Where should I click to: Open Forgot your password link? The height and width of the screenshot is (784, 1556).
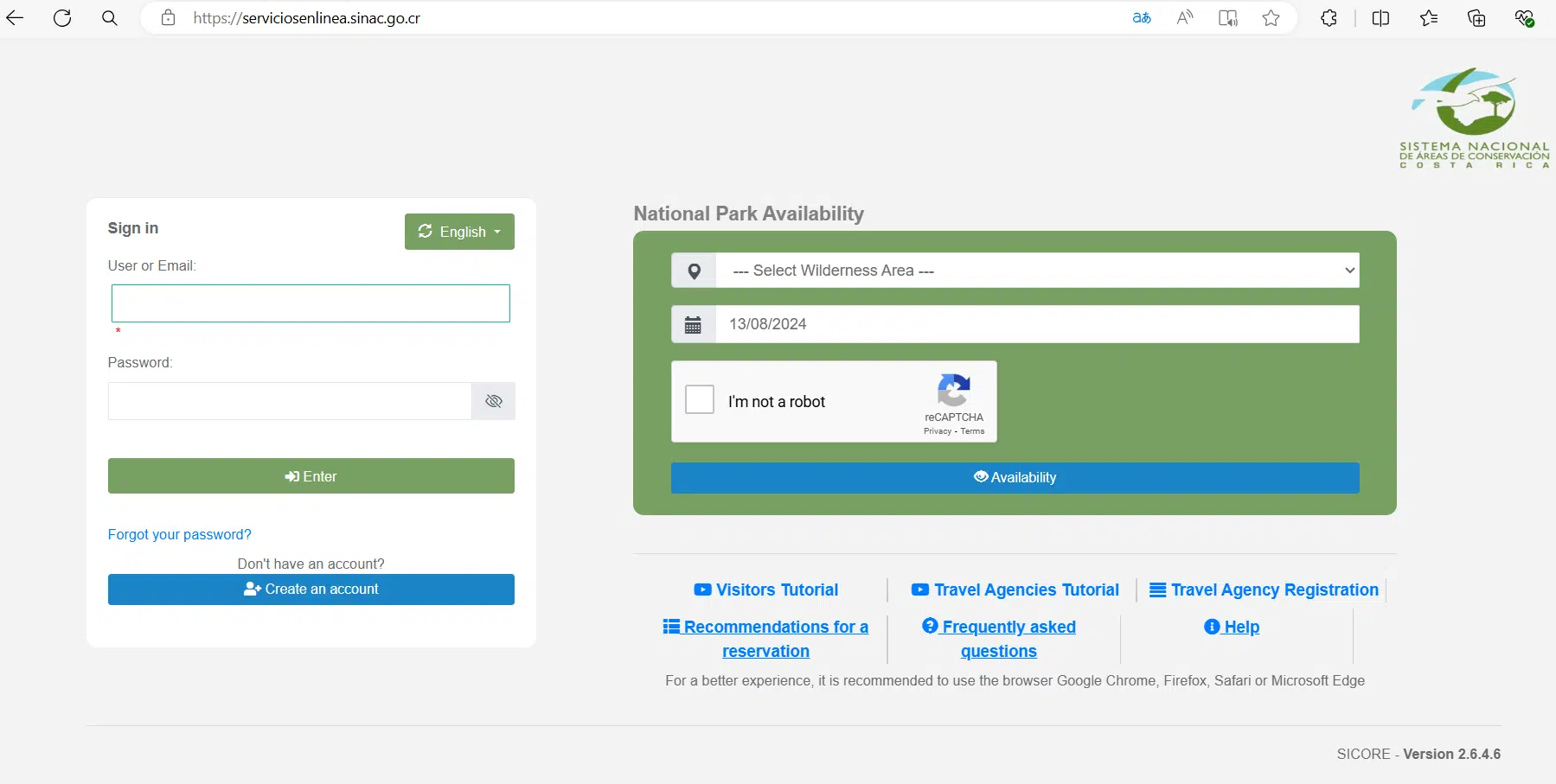click(x=179, y=534)
